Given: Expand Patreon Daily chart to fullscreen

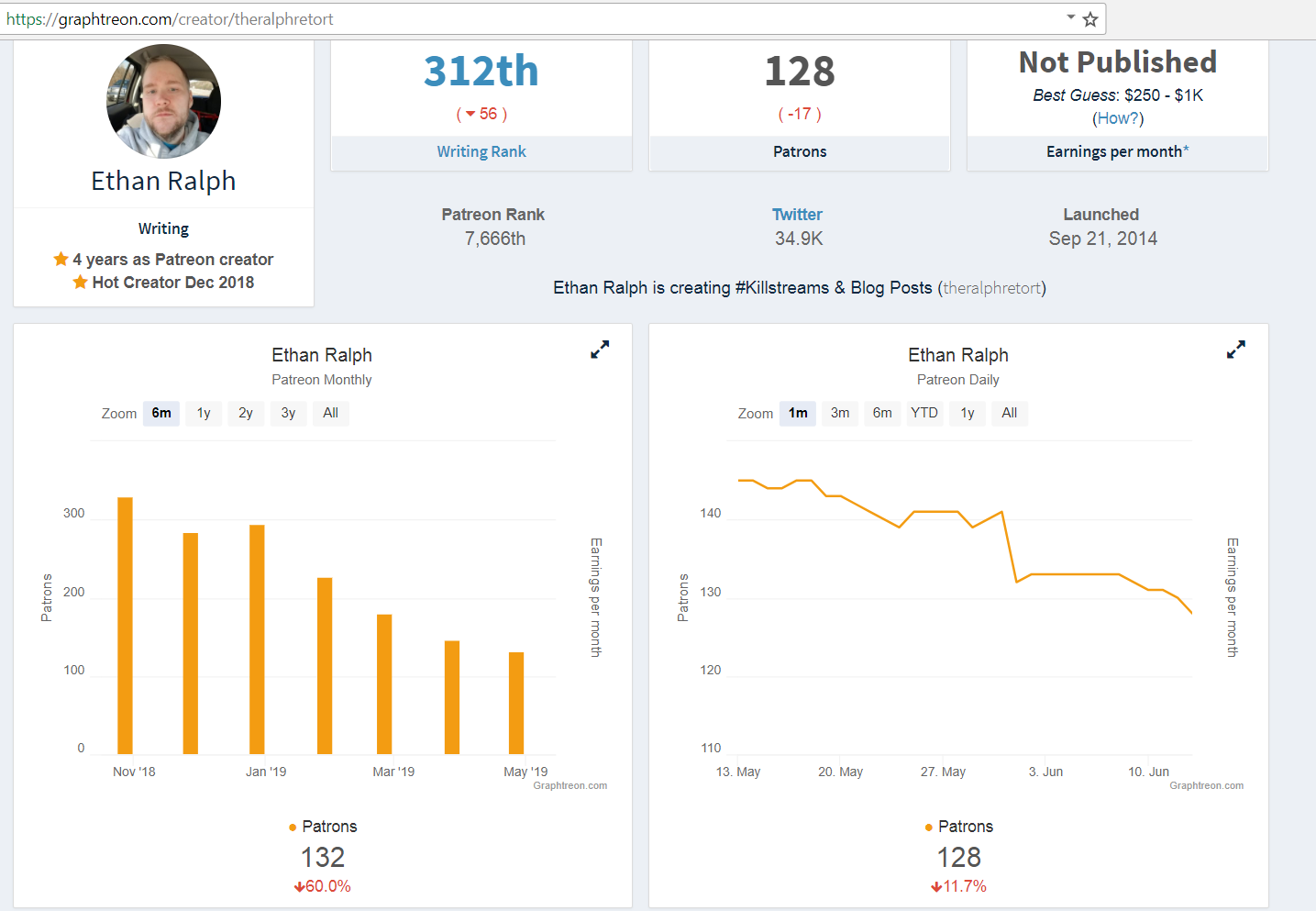Looking at the screenshot, I should (1236, 350).
